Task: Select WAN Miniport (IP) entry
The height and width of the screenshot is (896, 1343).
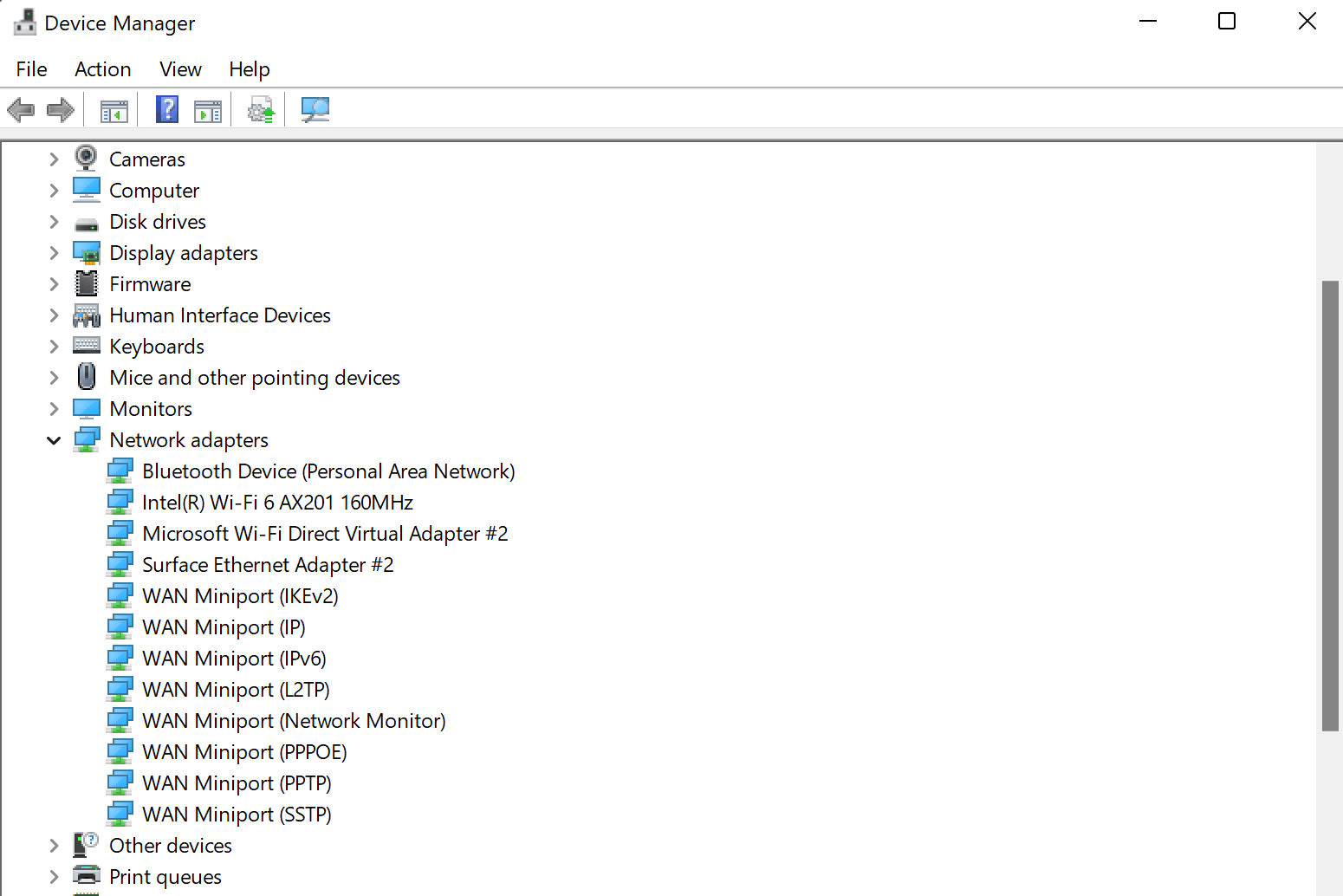Action: tap(224, 627)
